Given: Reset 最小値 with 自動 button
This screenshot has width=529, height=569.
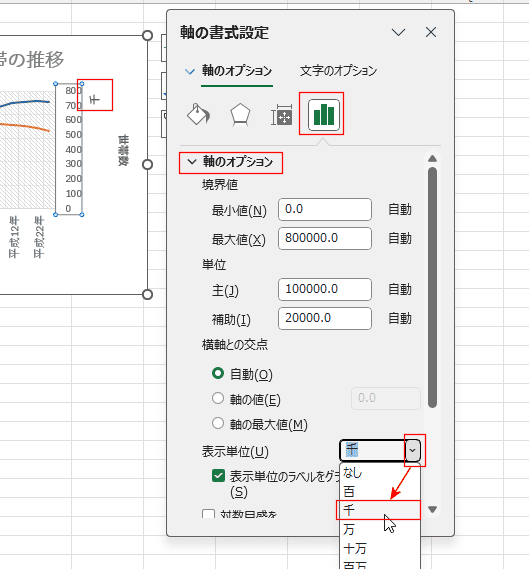Looking at the screenshot, I should click(399, 209).
